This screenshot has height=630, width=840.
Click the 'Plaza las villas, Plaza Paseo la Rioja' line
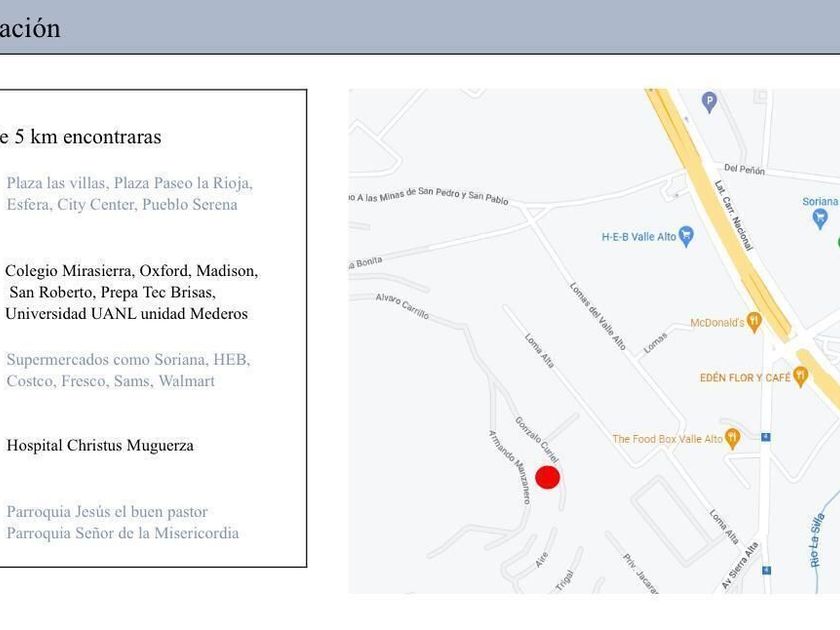pos(129,183)
